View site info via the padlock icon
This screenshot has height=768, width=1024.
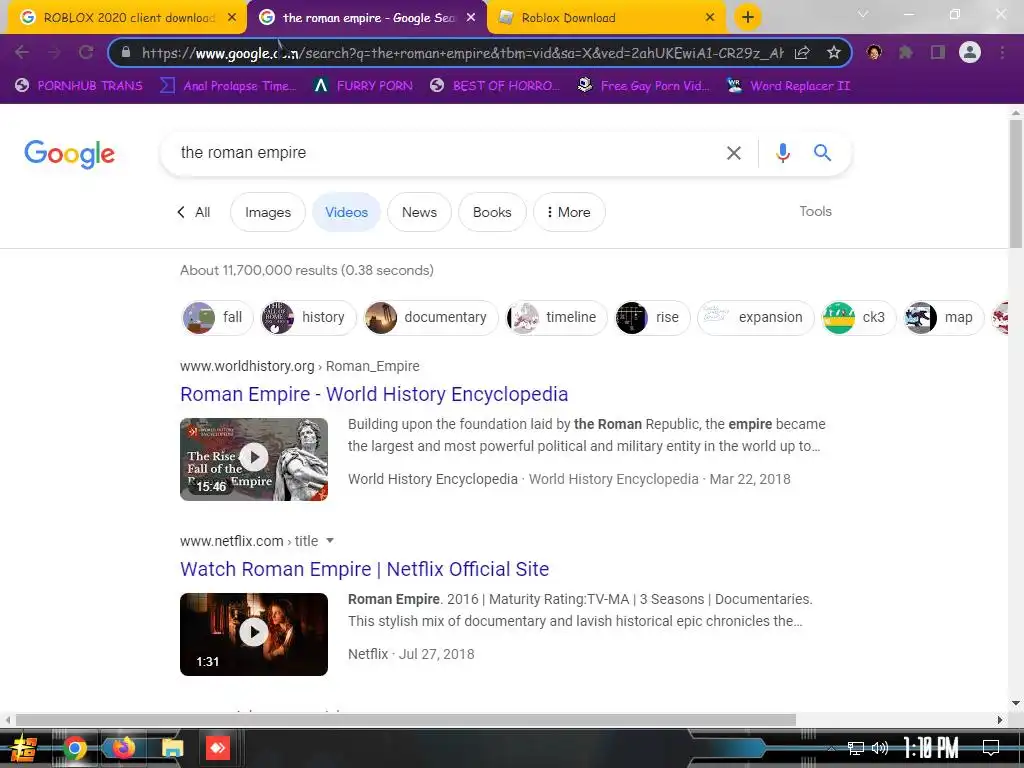coord(126,52)
